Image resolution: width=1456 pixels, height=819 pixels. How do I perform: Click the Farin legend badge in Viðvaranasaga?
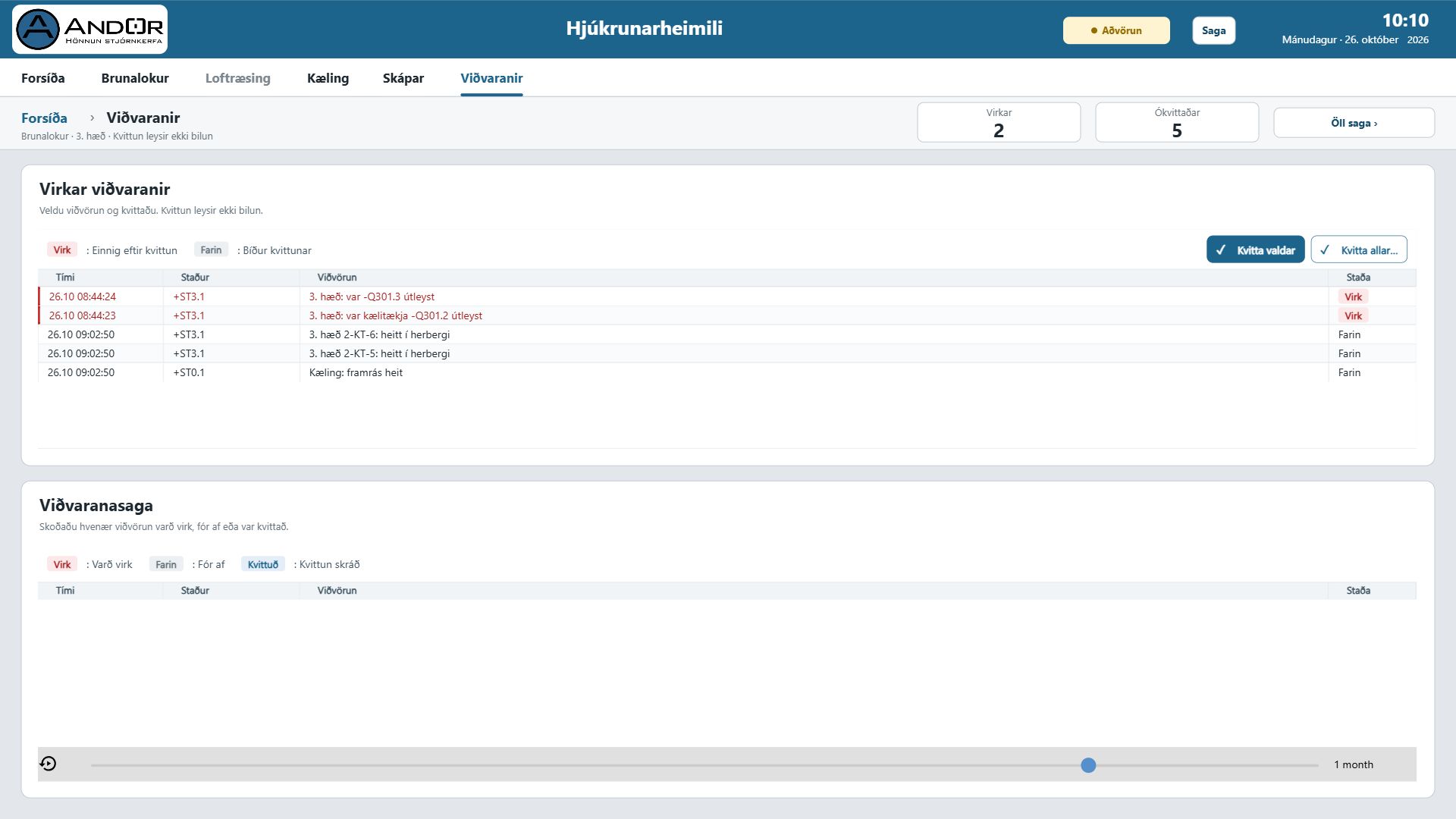tap(166, 564)
